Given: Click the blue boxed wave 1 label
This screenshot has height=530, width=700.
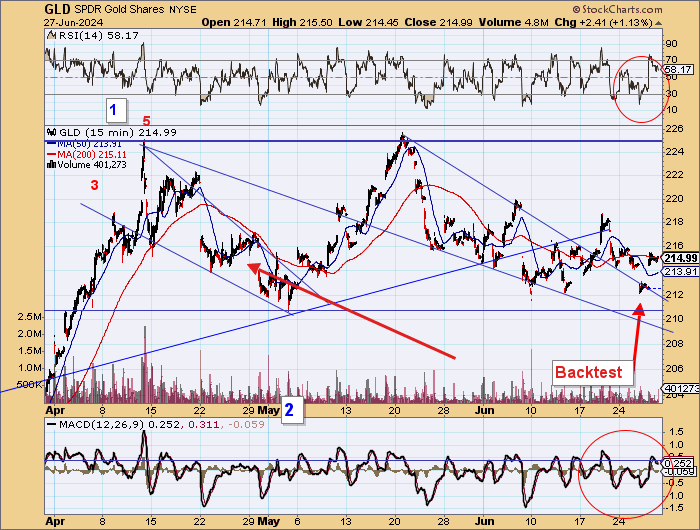Looking at the screenshot, I should [114, 107].
